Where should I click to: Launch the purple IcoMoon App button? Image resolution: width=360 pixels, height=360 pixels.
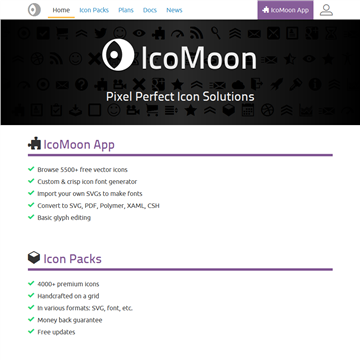[285, 10]
